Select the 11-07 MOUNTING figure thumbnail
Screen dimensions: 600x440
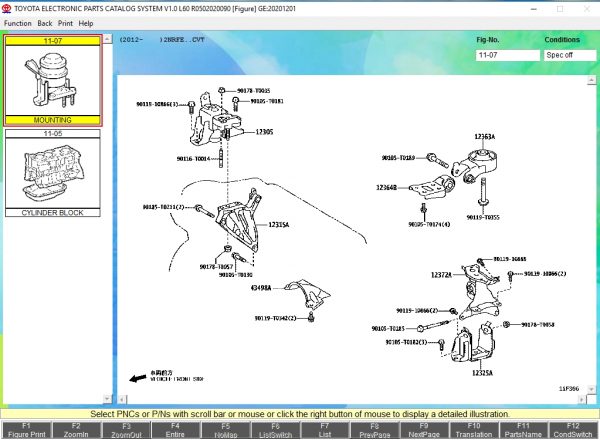(53, 80)
